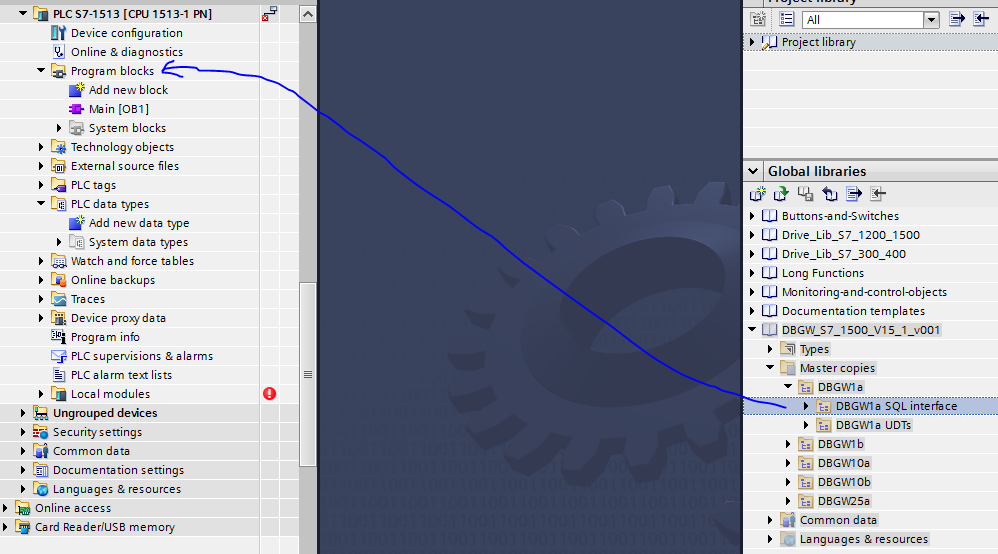
Task: Click project tree scrollbar up arrow
Action: click(307, 13)
